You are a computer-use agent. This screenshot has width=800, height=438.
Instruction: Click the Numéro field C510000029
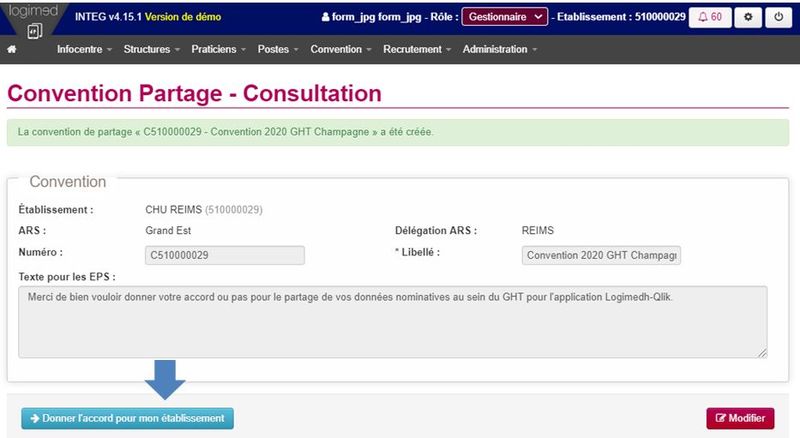click(225, 255)
